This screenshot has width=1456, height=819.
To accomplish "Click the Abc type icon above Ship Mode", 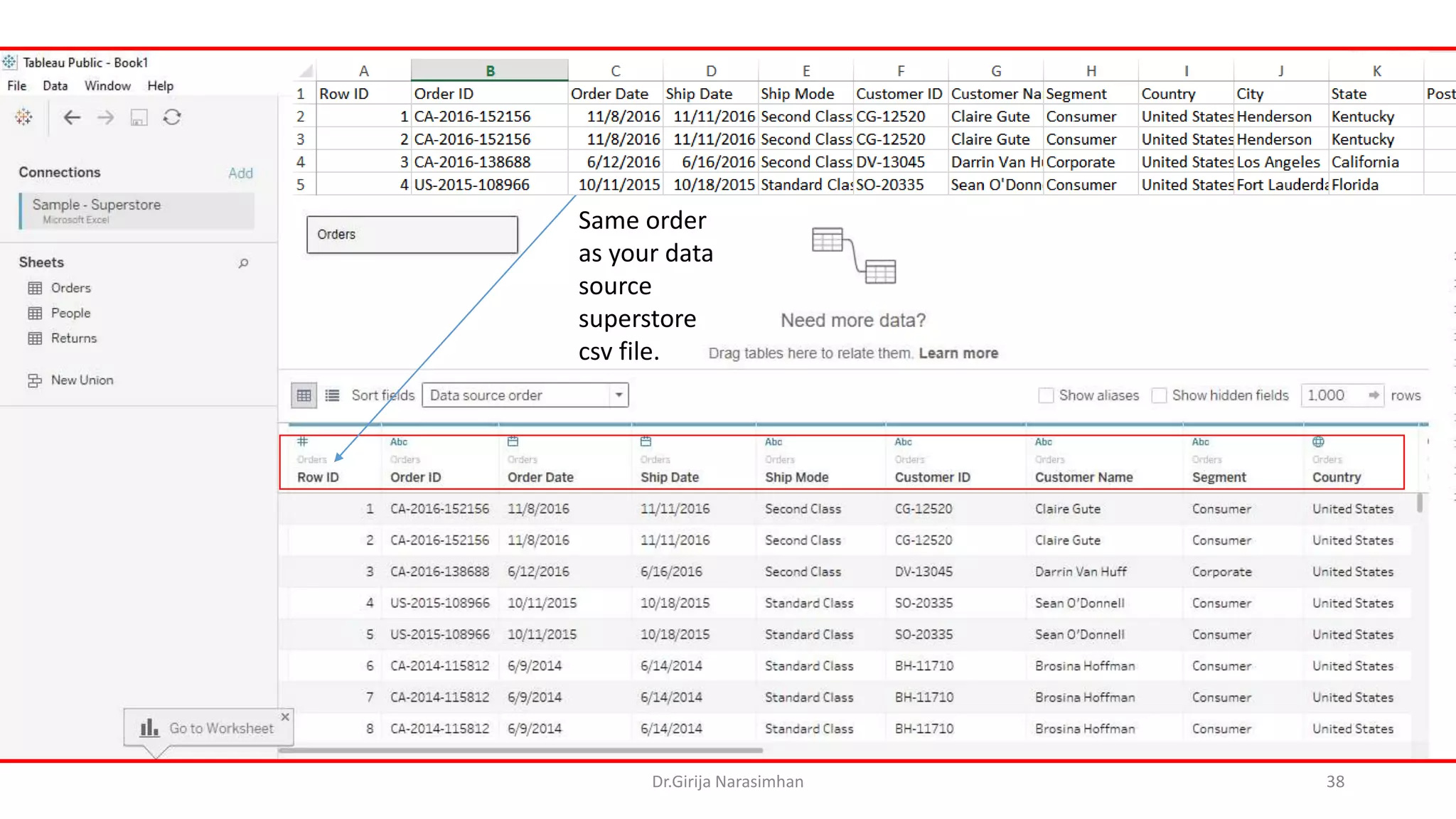I will click(773, 441).
